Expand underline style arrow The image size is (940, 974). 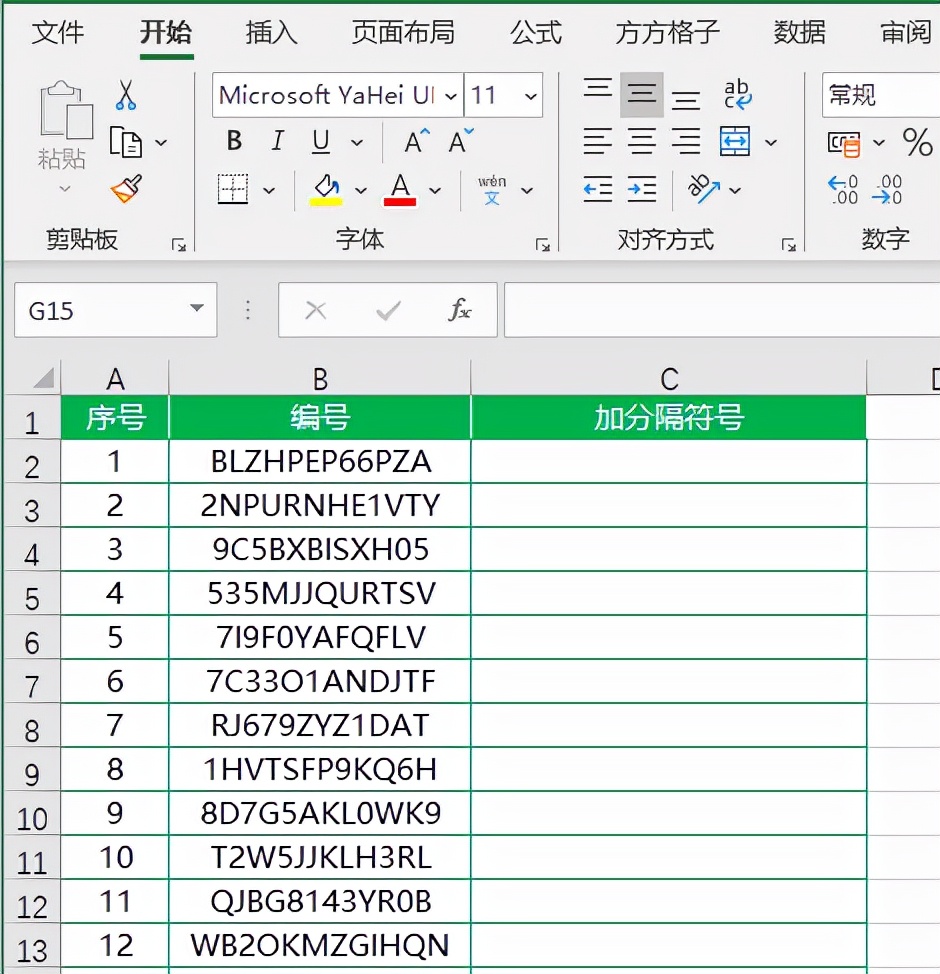pyautogui.click(x=357, y=143)
